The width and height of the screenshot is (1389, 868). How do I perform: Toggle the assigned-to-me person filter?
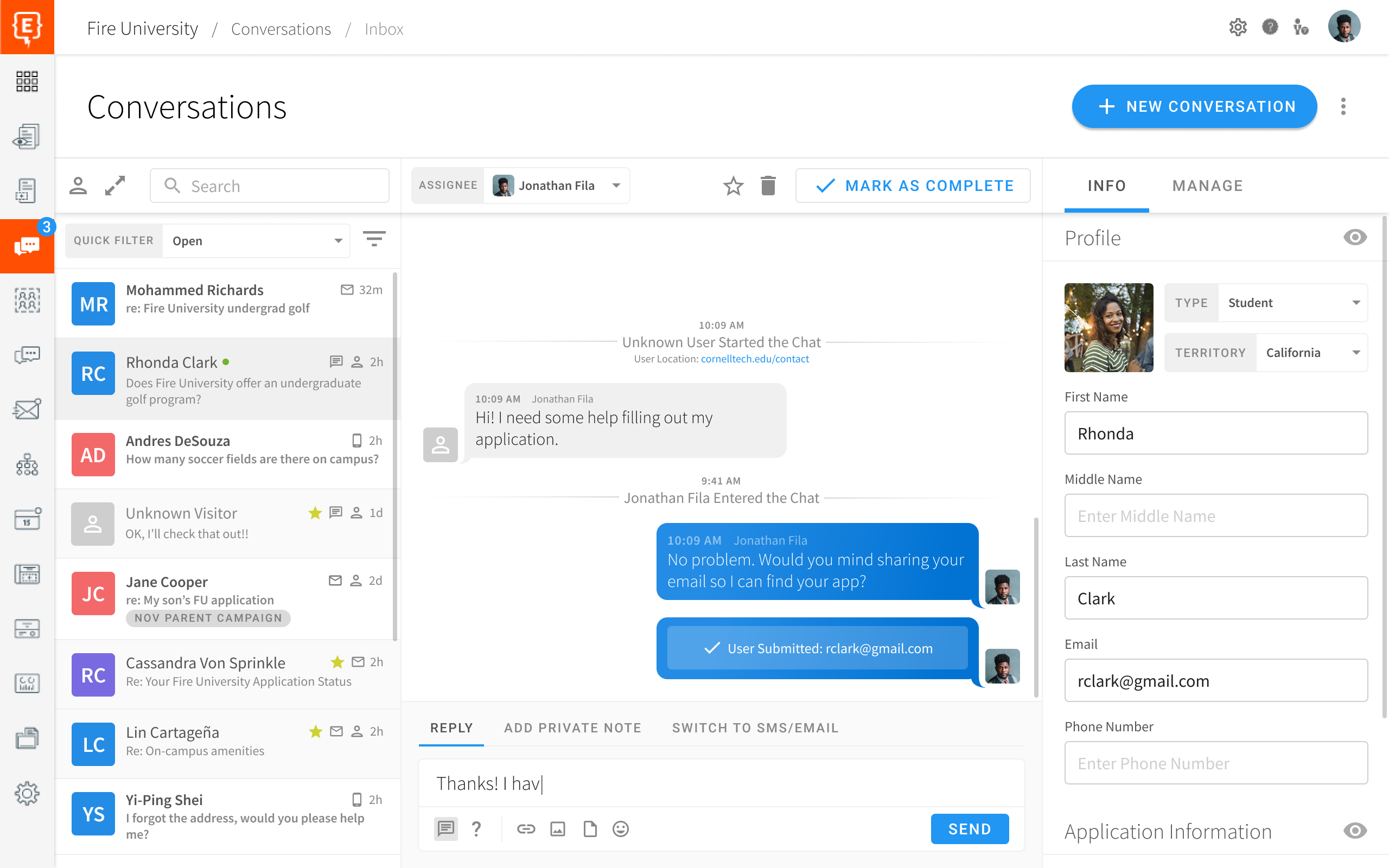coord(78,186)
